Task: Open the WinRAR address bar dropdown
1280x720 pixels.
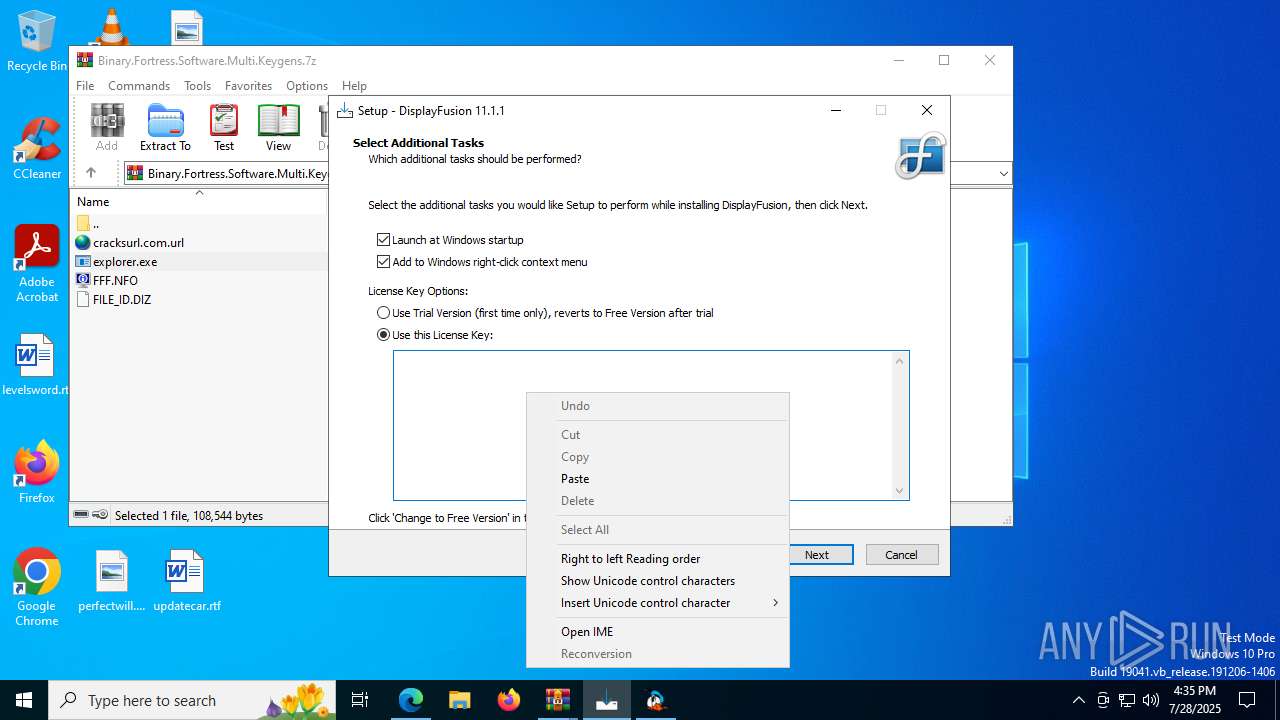Action: coord(1003,174)
